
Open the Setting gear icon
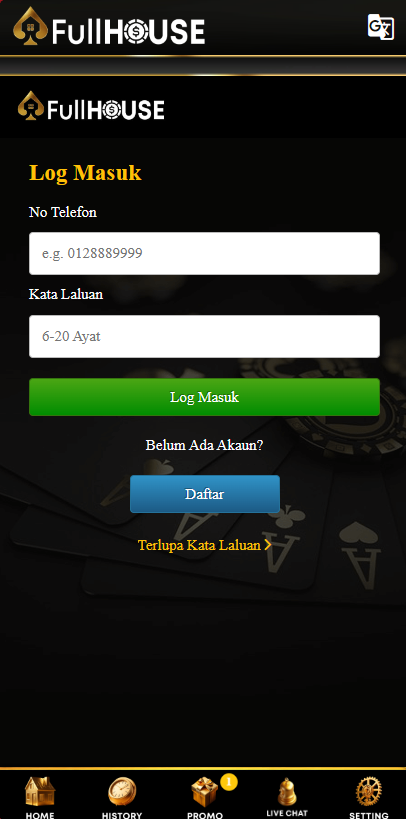coord(369,792)
